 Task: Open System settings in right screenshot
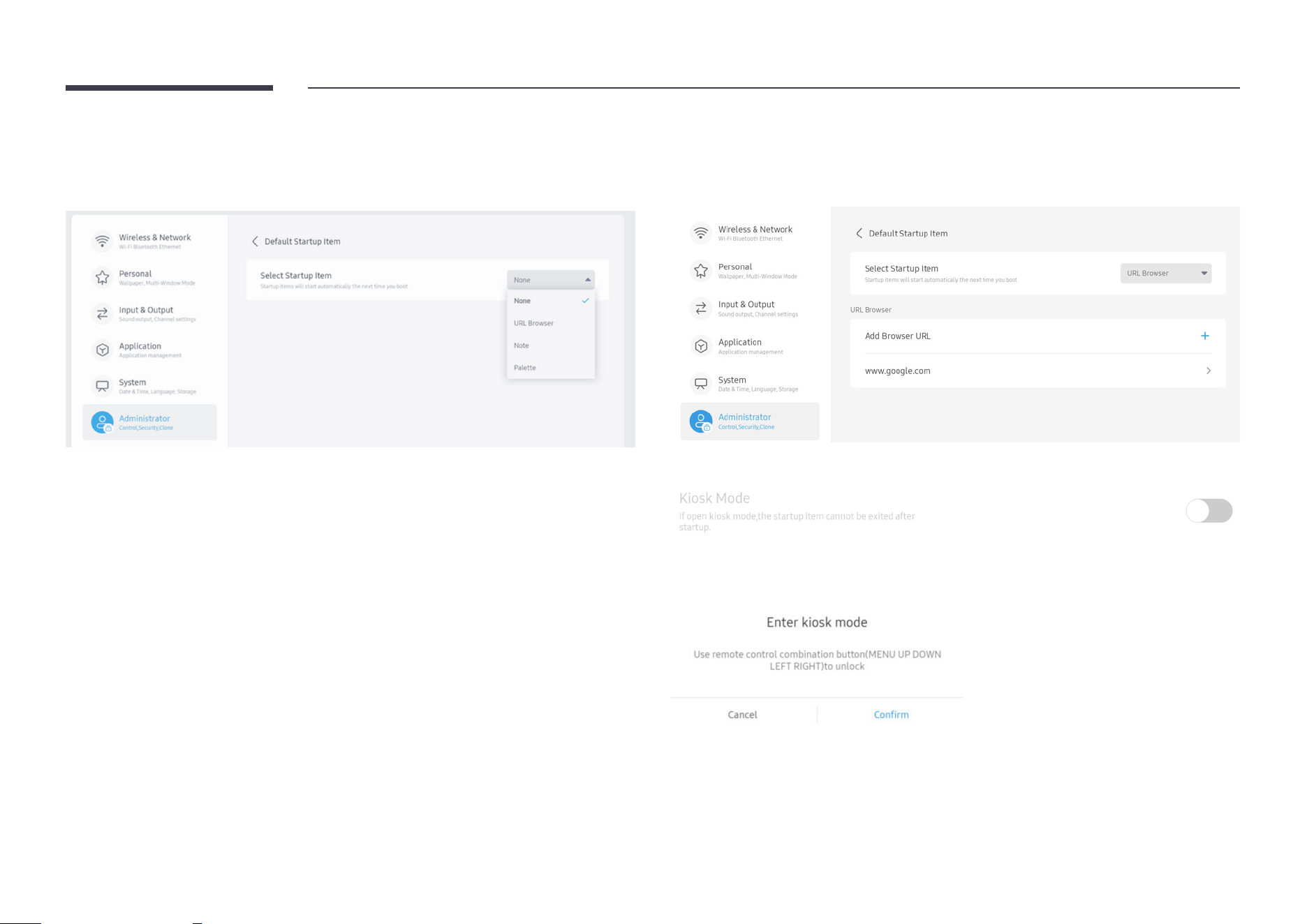click(750, 383)
